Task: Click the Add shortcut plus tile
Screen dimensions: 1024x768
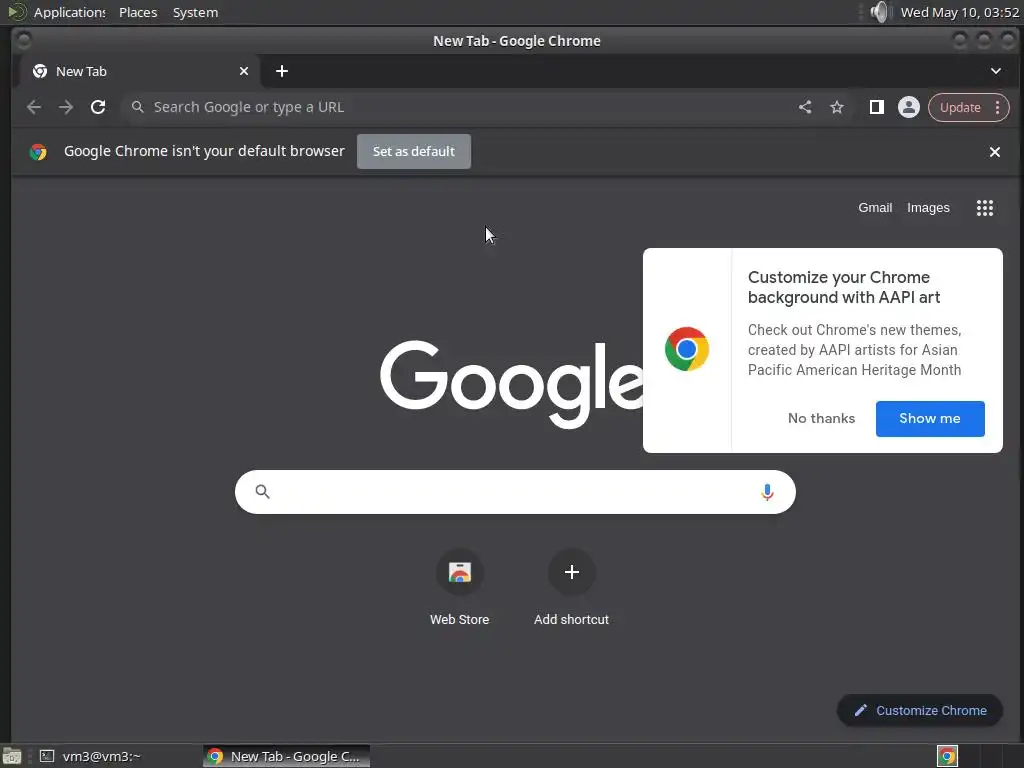Action: 571,573
